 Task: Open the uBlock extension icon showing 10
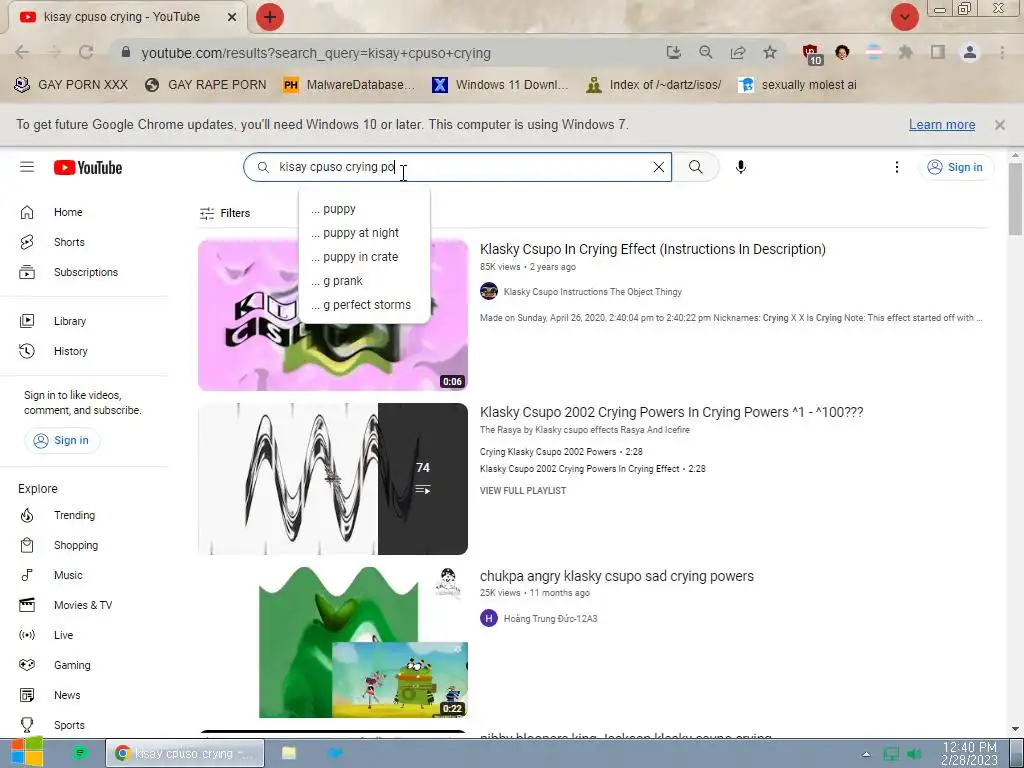[812, 54]
